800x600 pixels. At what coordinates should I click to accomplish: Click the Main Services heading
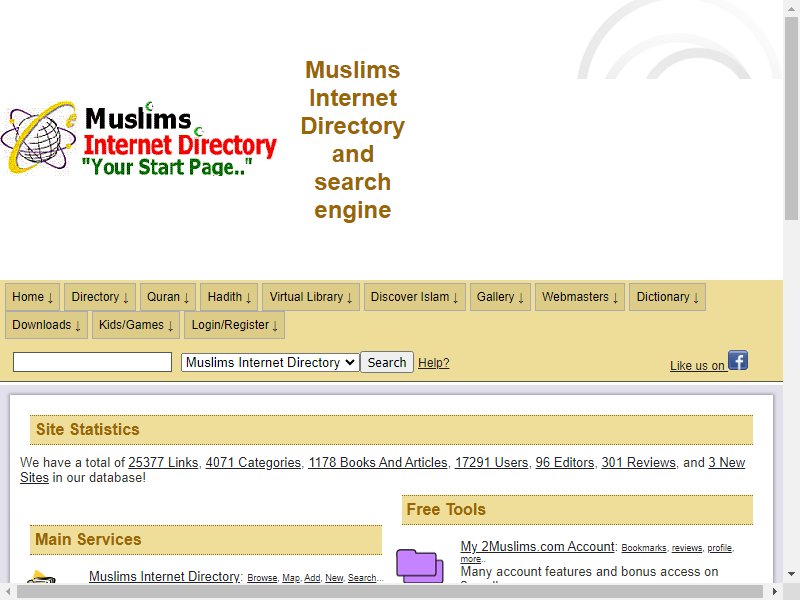tap(88, 540)
